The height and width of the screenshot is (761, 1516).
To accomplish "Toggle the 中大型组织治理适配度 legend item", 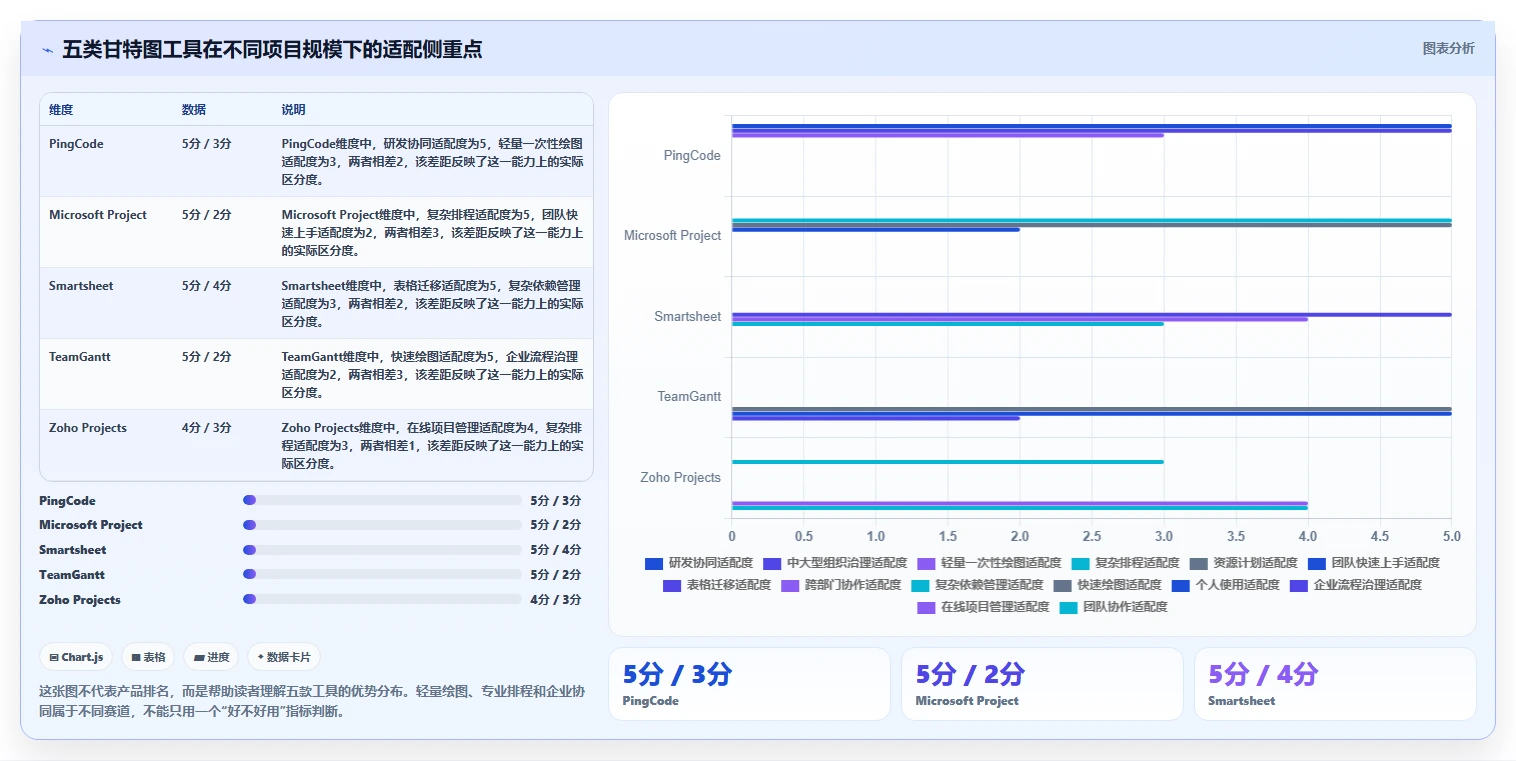I will pyautogui.click(x=834, y=563).
